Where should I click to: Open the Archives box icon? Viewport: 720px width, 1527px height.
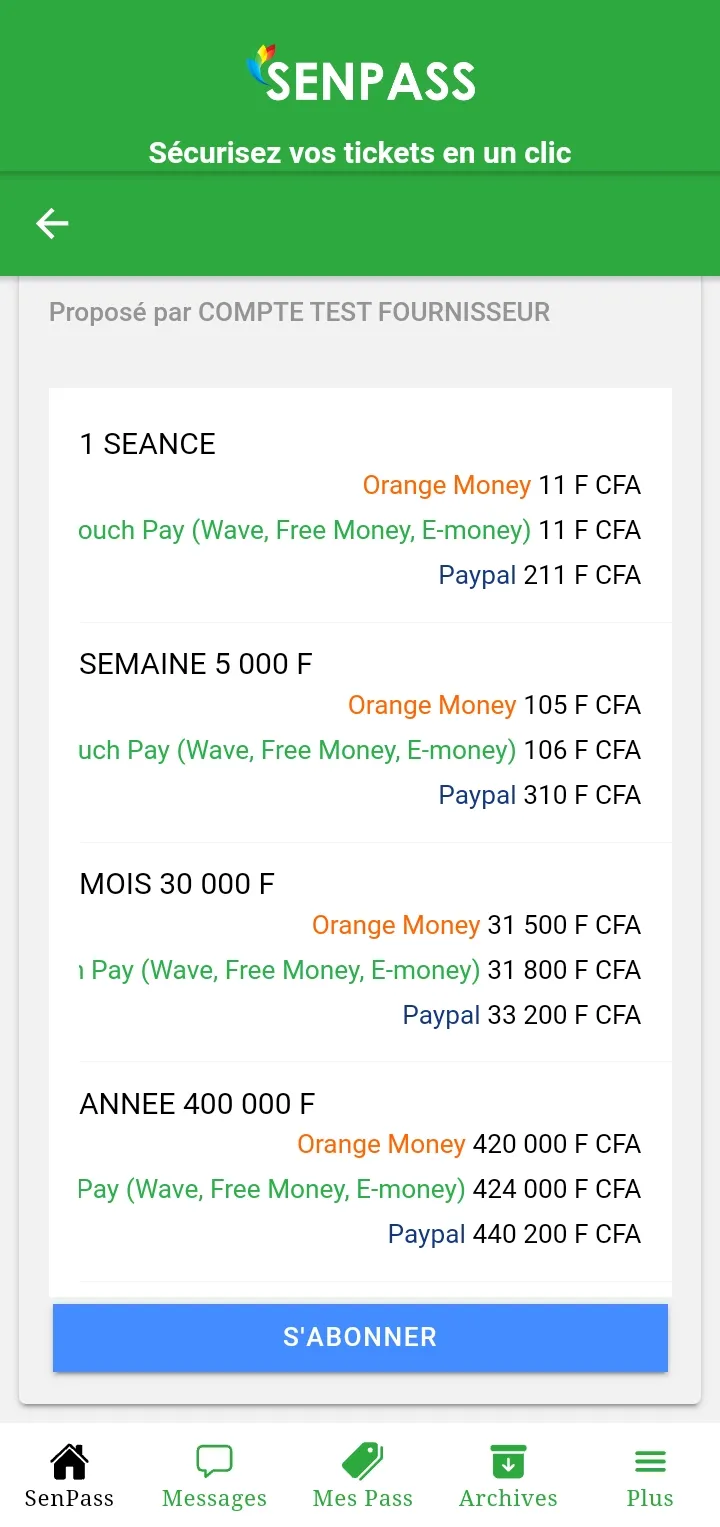(x=508, y=1462)
